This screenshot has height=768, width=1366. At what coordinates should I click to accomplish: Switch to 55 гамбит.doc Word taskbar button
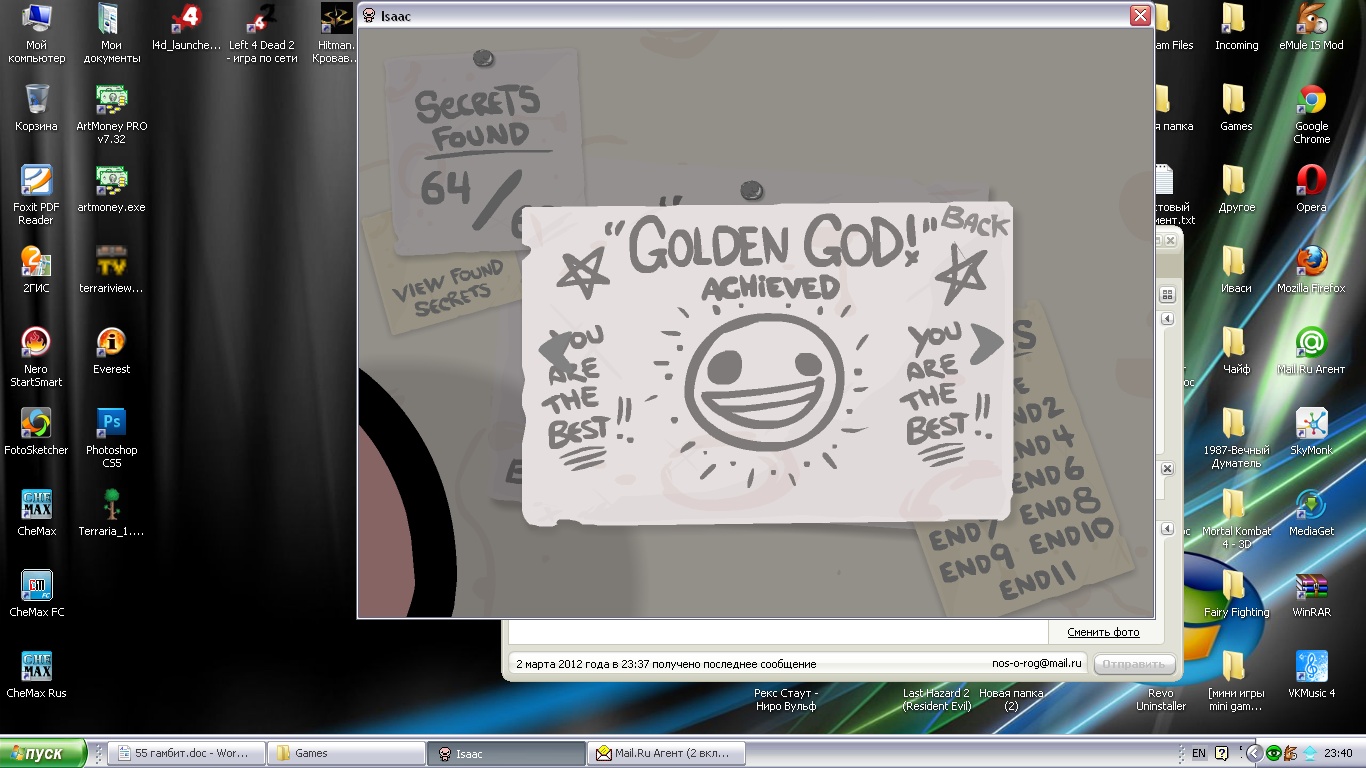pyautogui.click(x=187, y=754)
